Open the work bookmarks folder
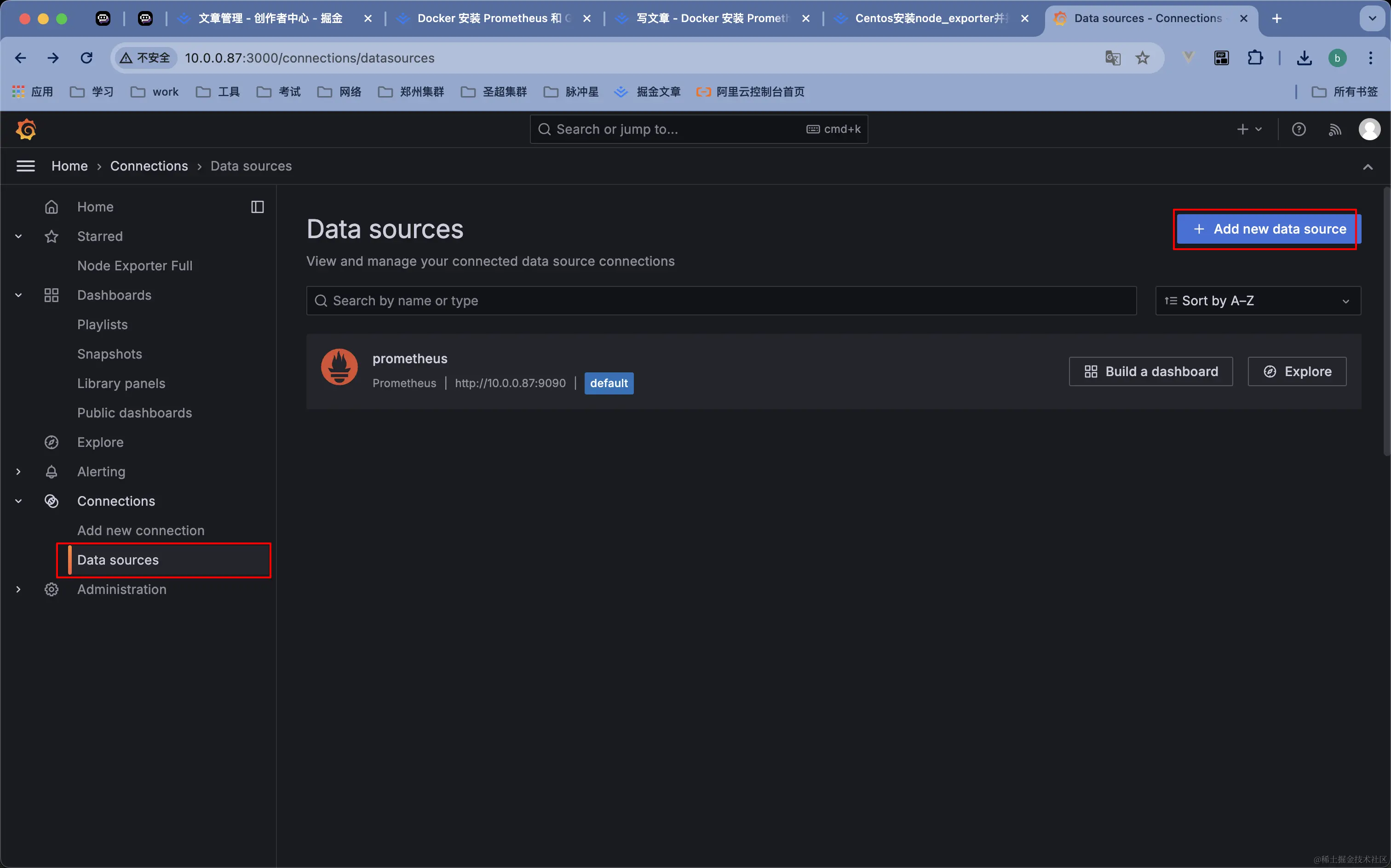Viewport: 1391px width, 868px height. click(155, 92)
